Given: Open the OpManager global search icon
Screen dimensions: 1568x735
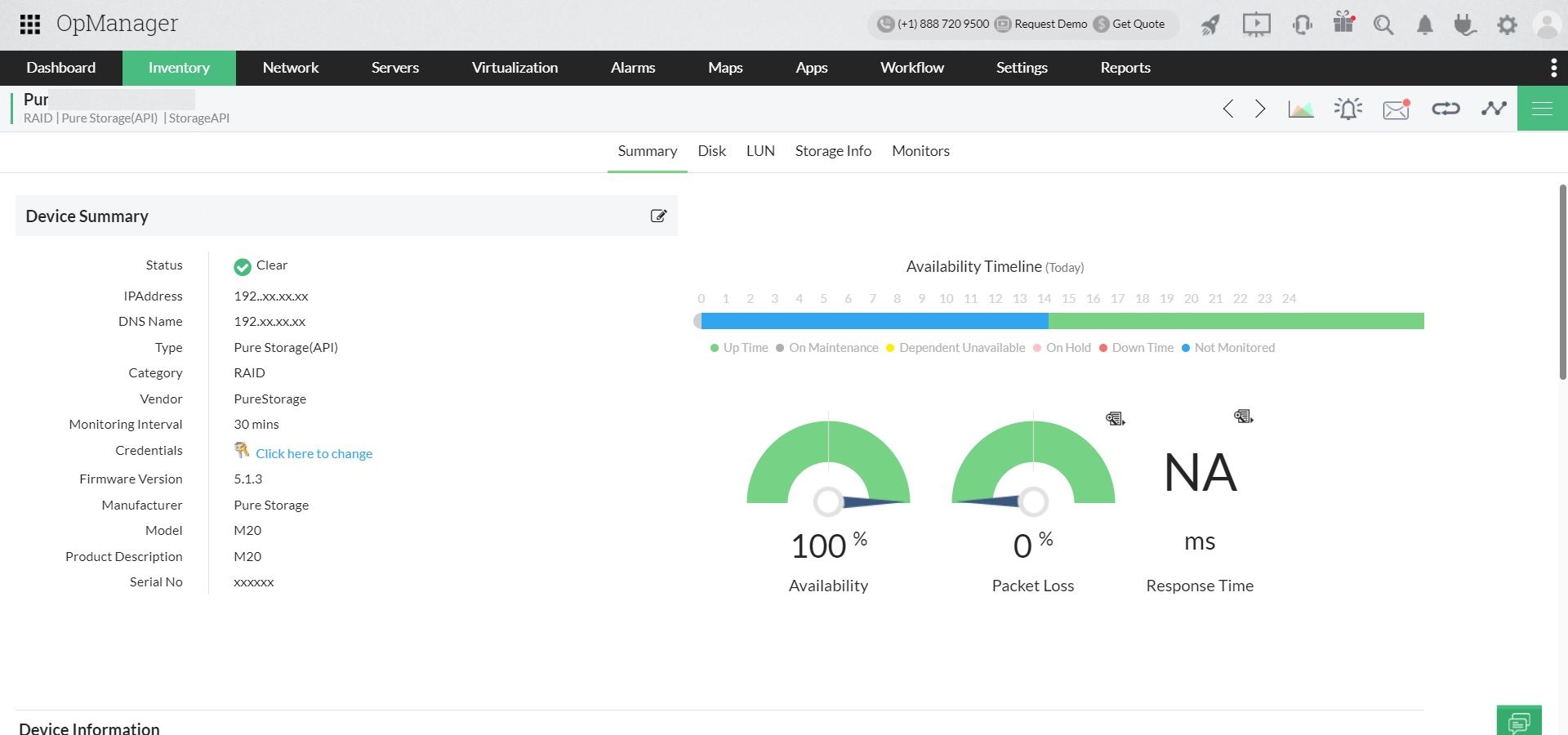Looking at the screenshot, I should coord(1383,24).
